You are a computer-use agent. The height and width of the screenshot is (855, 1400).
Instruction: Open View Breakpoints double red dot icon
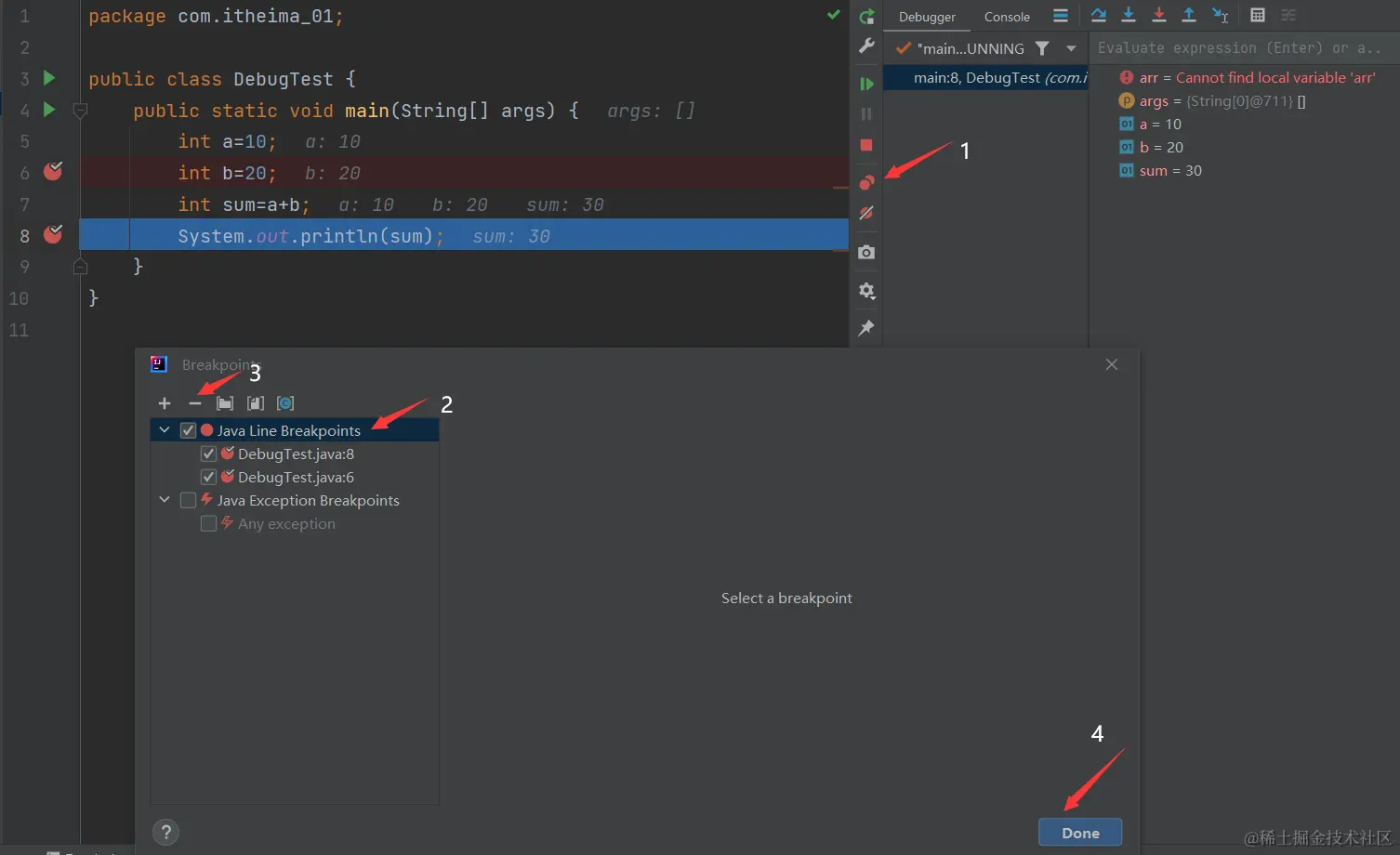click(866, 182)
